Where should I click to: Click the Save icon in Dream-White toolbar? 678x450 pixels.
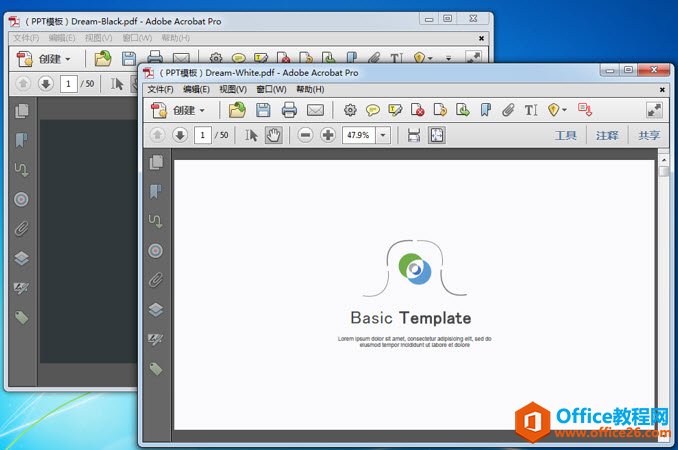click(x=263, y=110)
